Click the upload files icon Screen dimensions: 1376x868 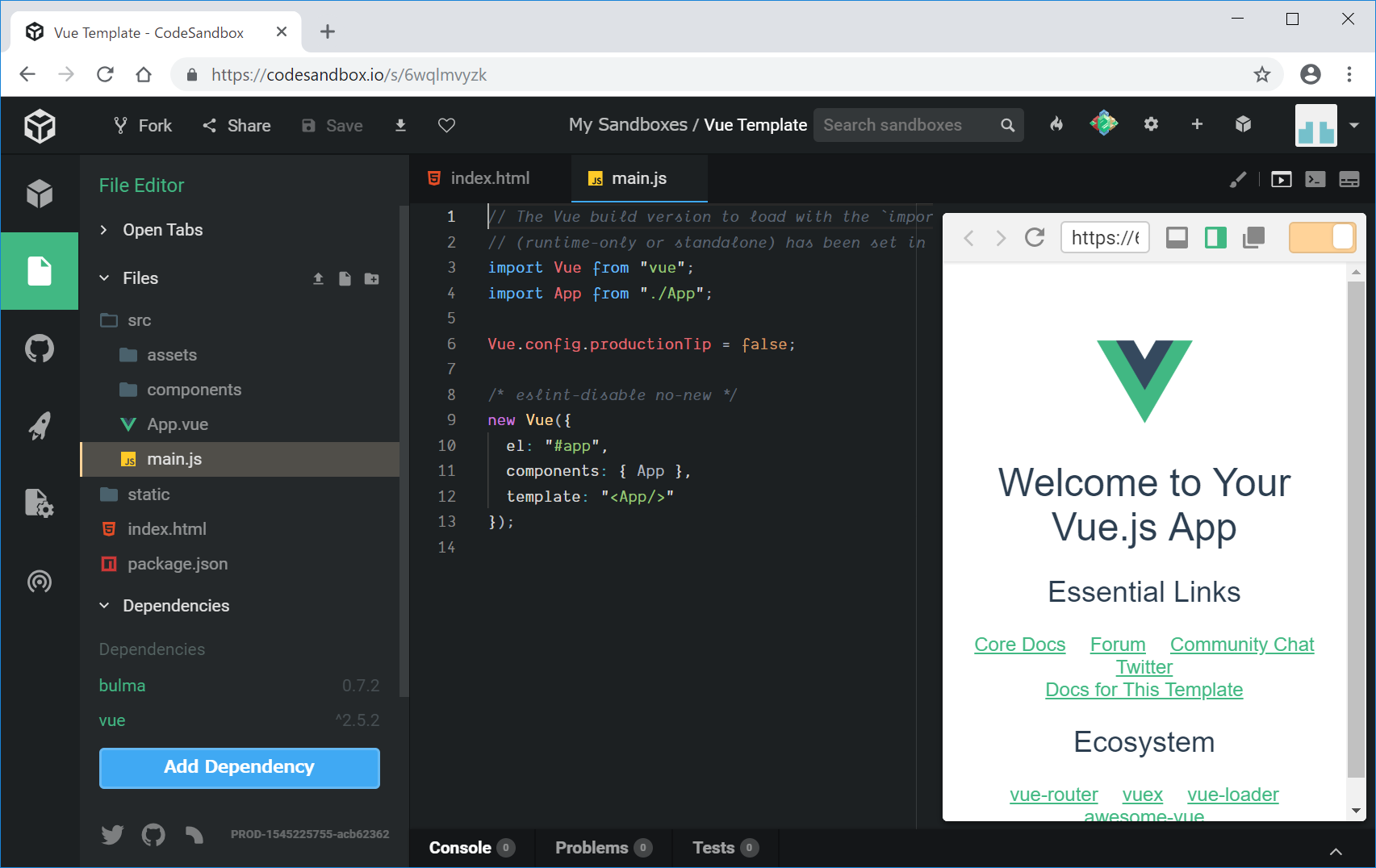pyautogui.click(x=318, y=278)
